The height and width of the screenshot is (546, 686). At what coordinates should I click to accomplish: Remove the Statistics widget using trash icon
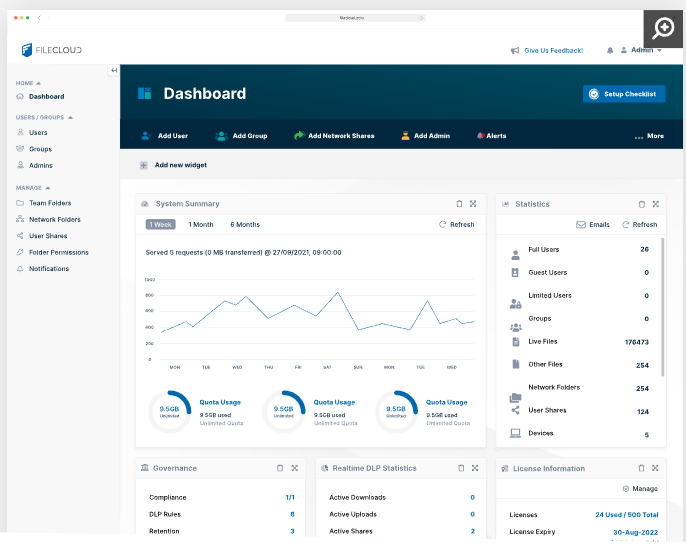[x=642, y=204]
